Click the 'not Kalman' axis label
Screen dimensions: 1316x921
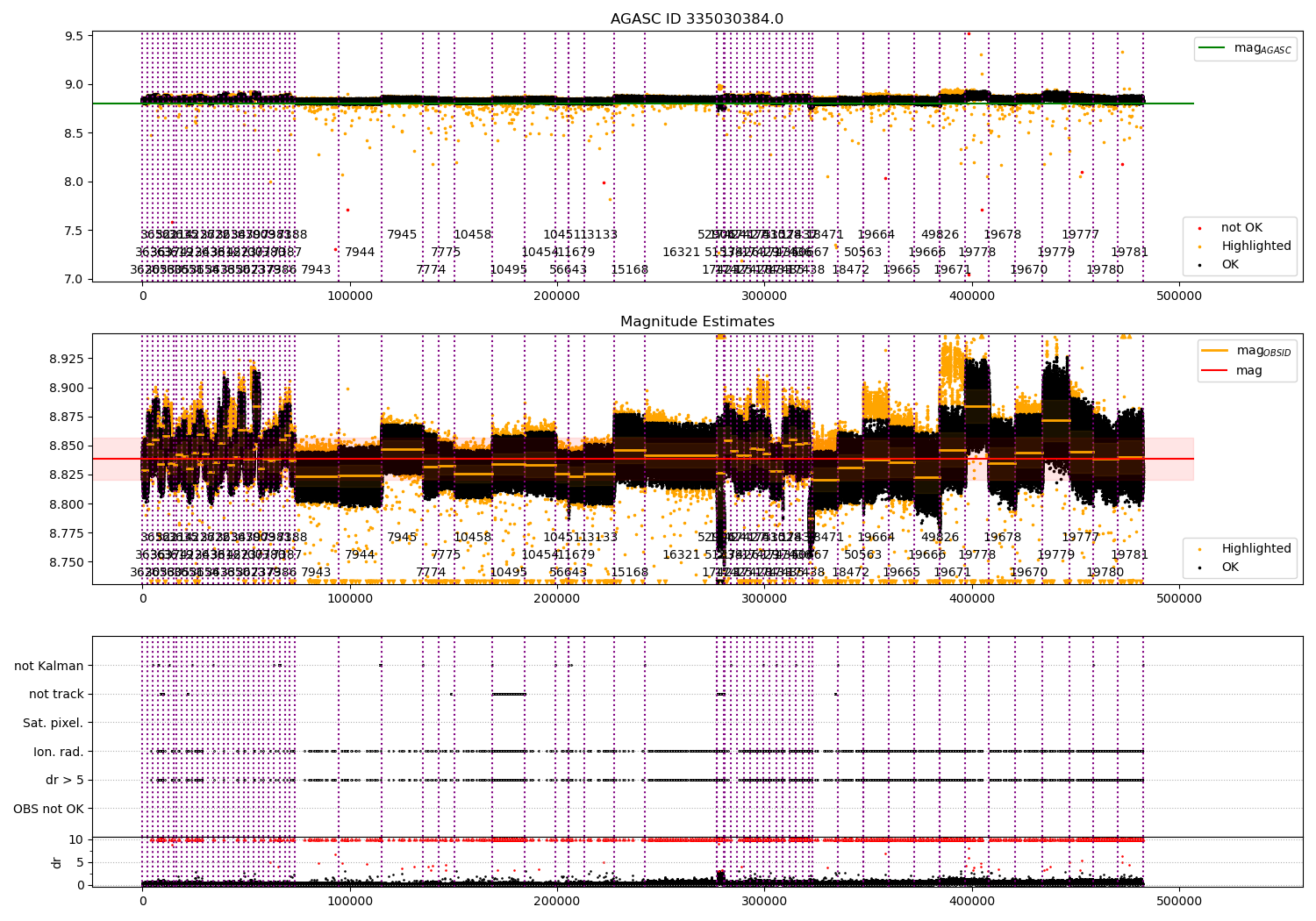49,666
